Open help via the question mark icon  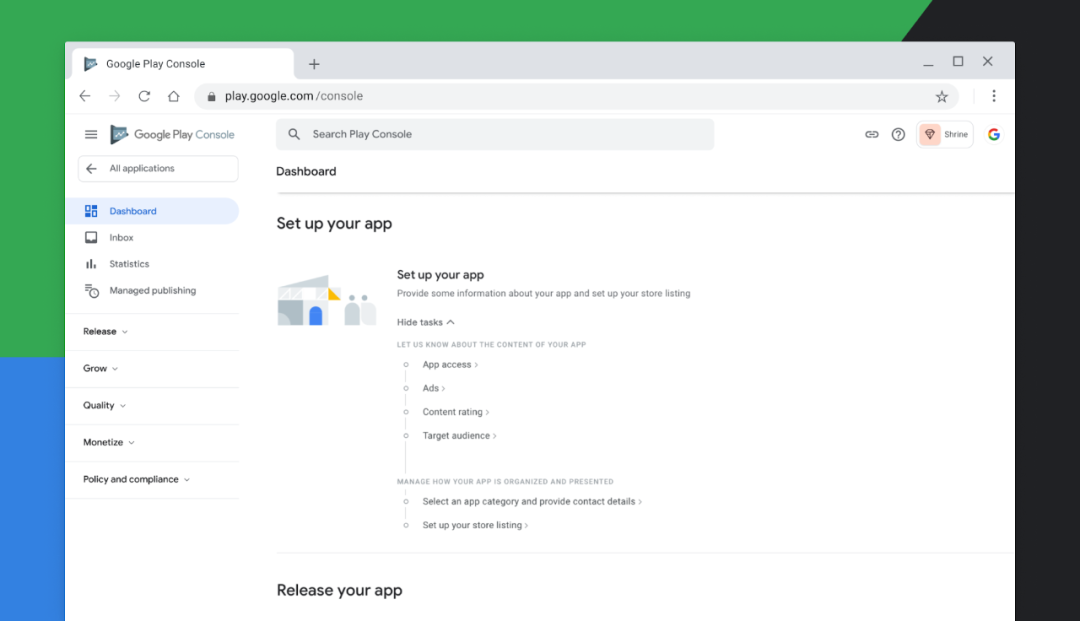[x=897, y=134]
